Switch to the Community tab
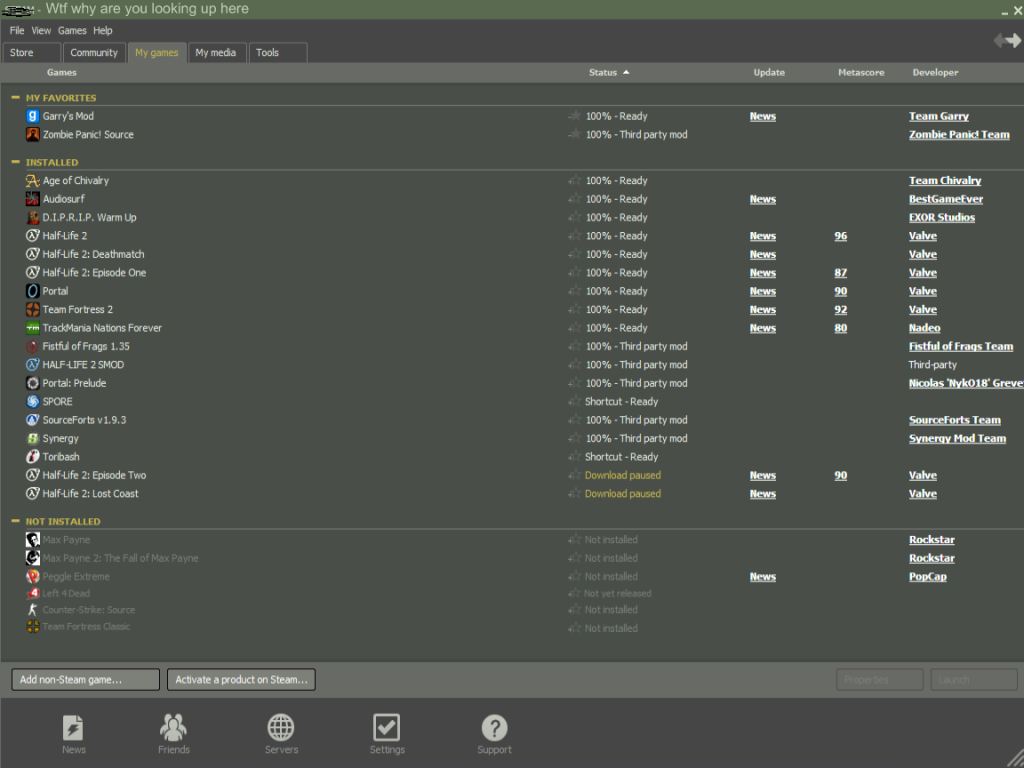The height and width of the screenshot is (768, 1024). (94, 53)
